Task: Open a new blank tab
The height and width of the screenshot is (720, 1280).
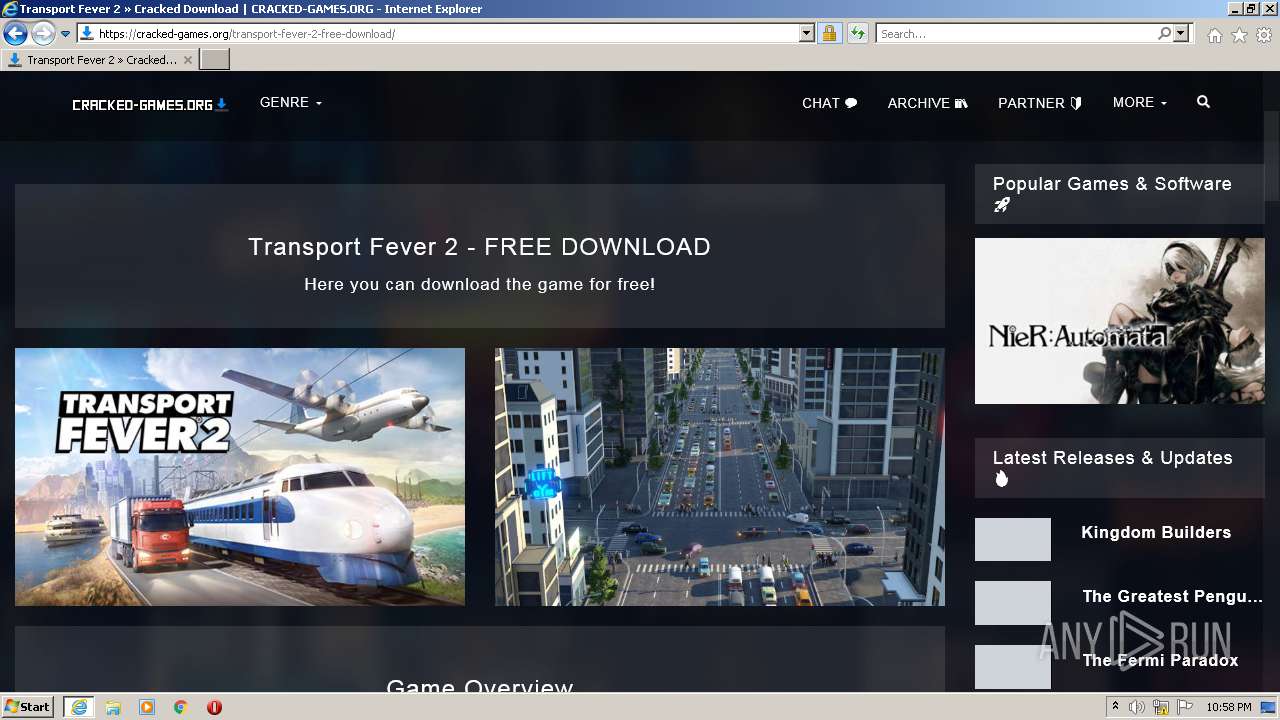Action: point(215,60)
